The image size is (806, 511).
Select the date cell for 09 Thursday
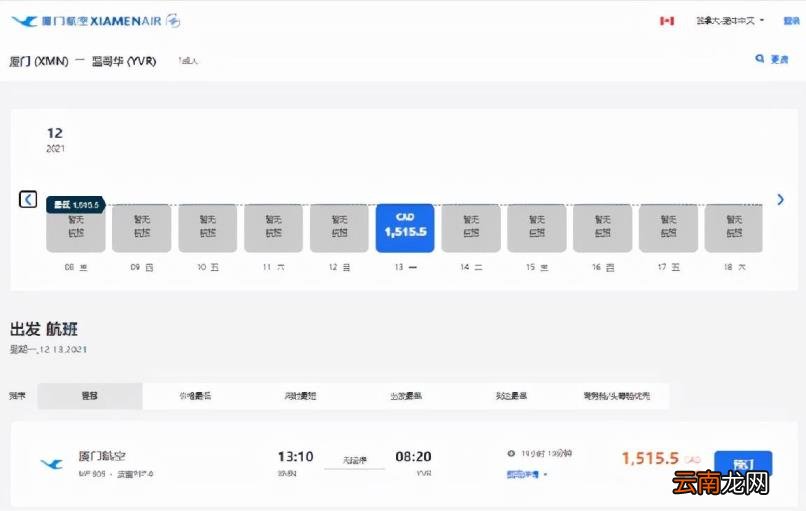click(x=142, y=229)
